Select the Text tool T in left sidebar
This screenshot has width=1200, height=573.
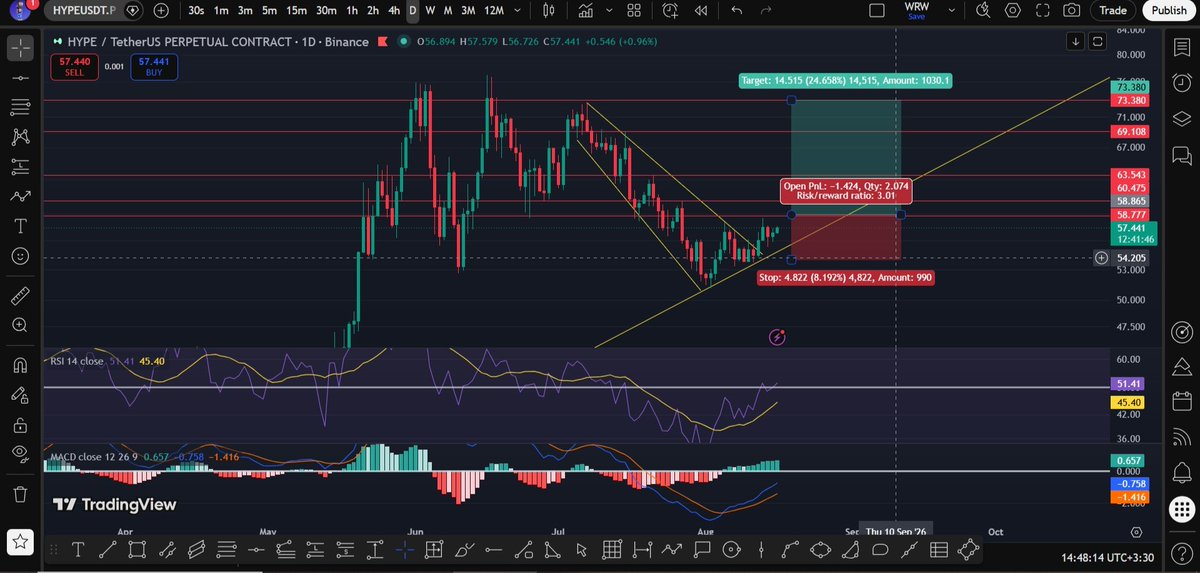[x=20, y=227]
